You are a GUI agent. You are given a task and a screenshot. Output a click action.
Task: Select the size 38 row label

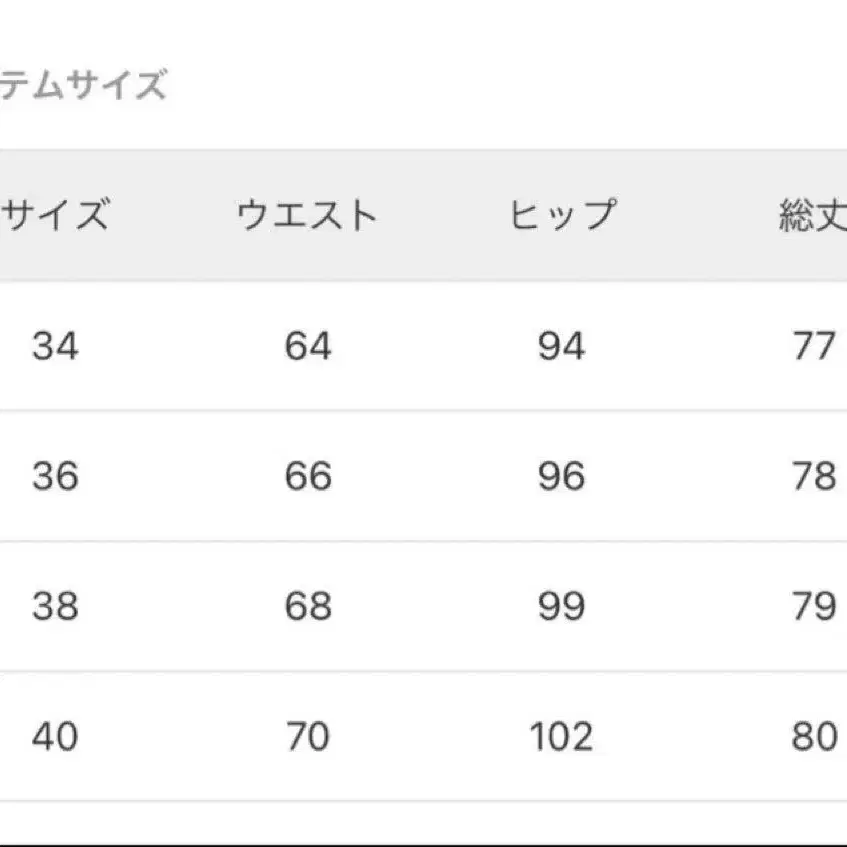(55, 606)
